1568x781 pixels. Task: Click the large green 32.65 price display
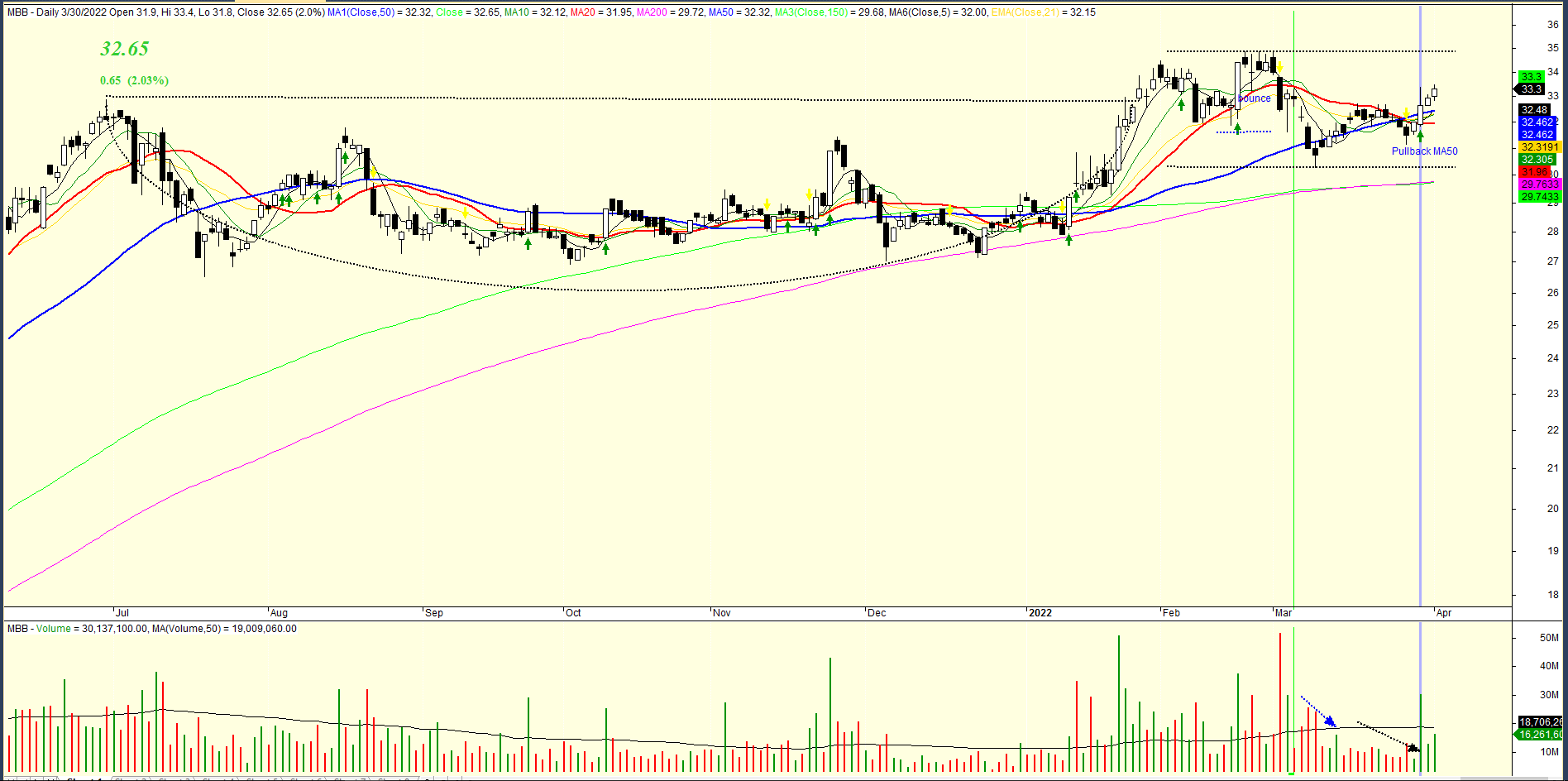(x=125, y=50)
